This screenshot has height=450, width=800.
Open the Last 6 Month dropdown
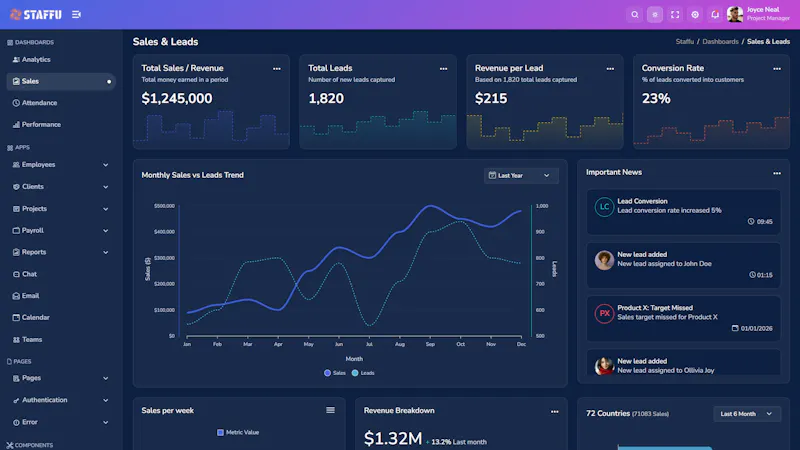click(747, 414)
